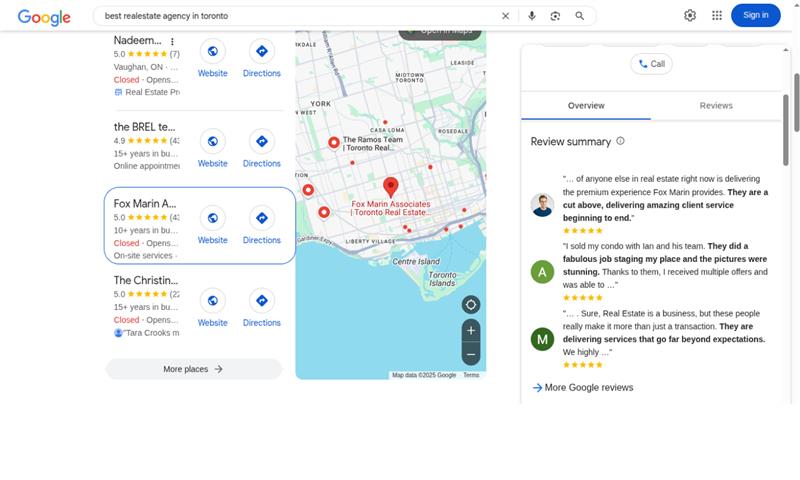800x480 pixels.
Task: Get Directions icon for Nadeem listing
Action: [262, 51]
